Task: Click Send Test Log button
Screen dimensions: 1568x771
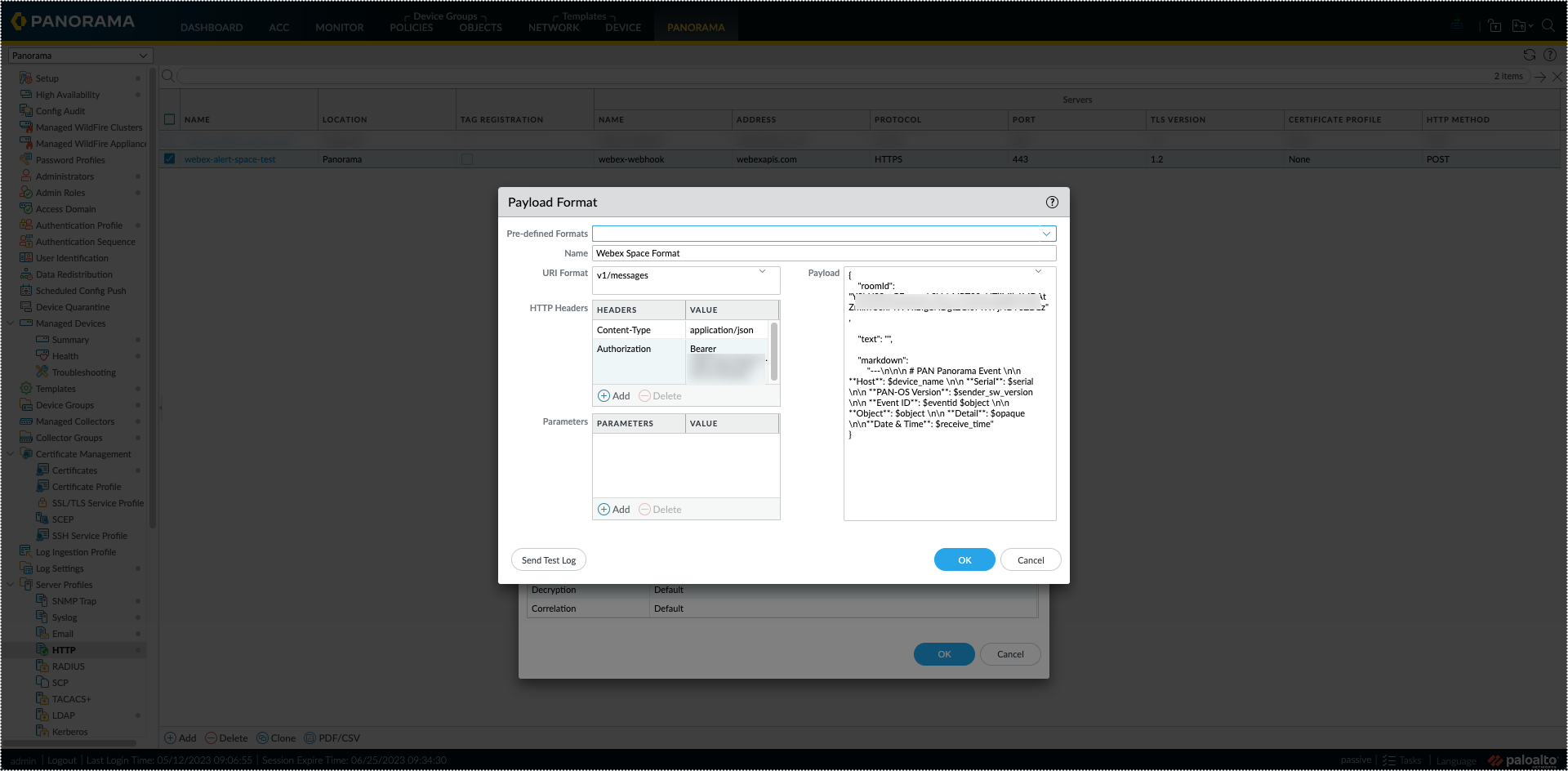Action: point(549,560)
